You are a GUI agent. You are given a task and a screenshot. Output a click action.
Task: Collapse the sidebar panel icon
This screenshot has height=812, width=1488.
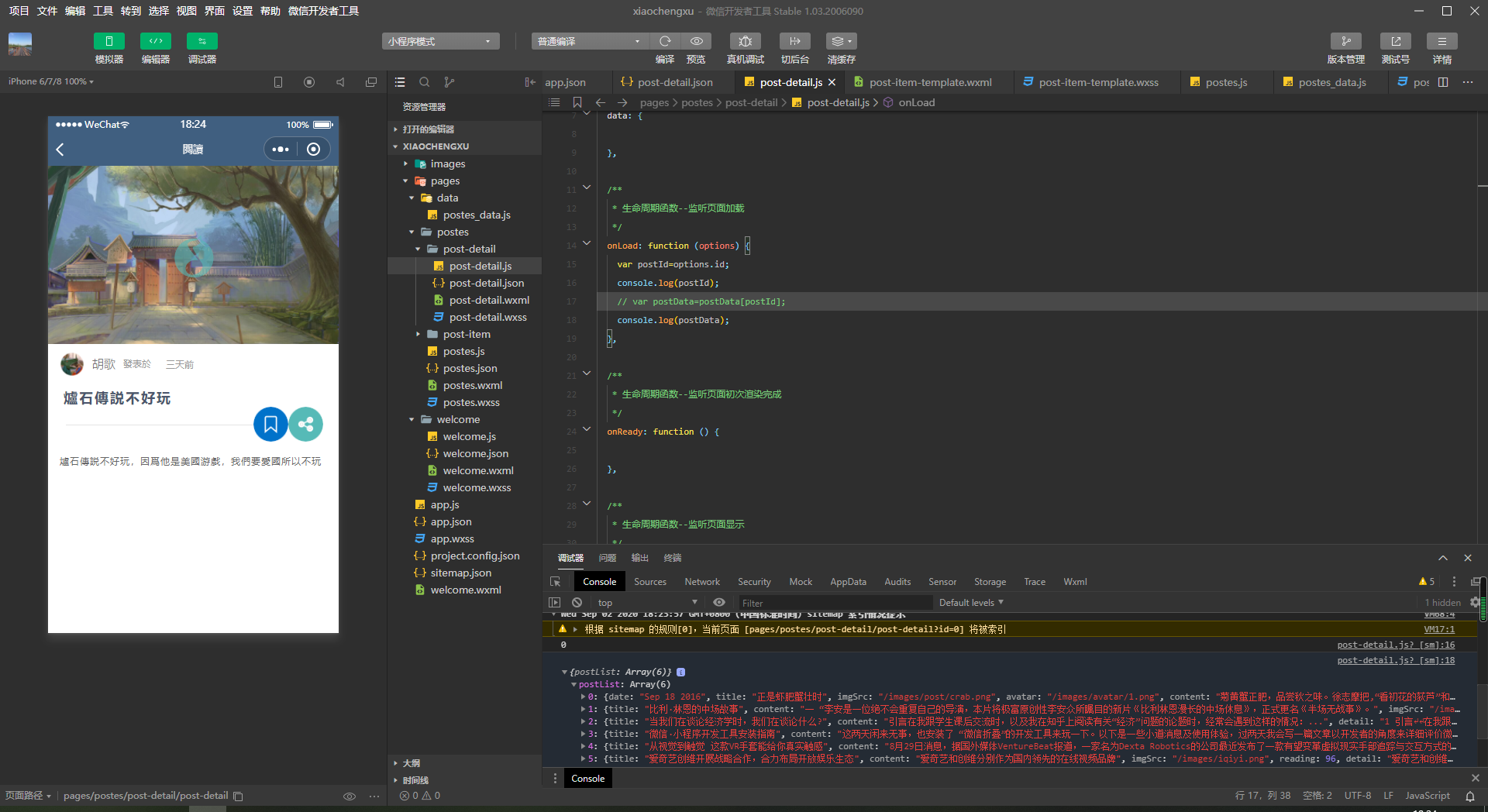point(530,82)
